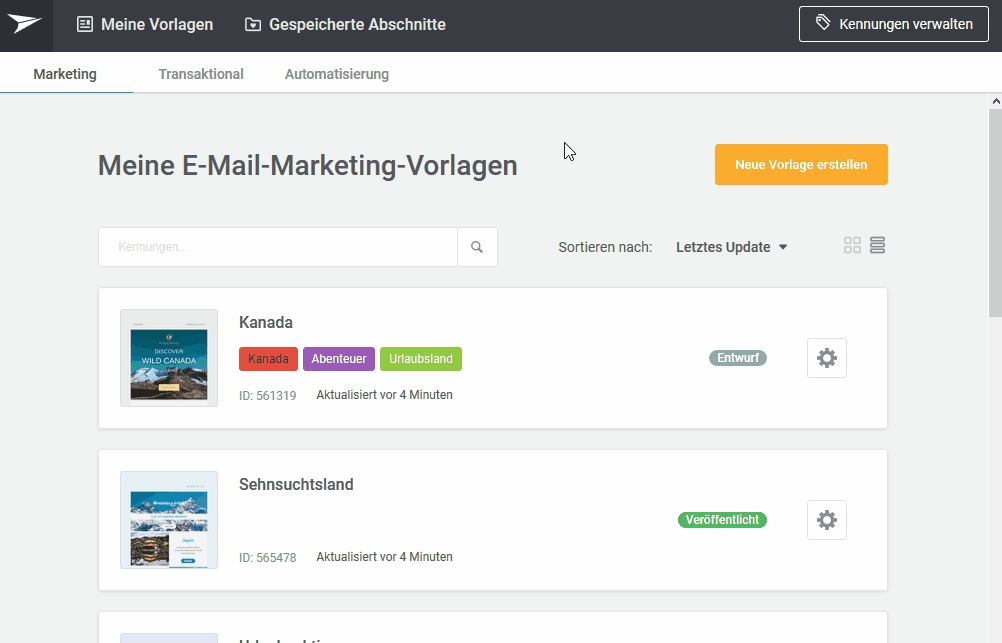Open the Sehnsuchtsland template thumbnail
1002x643 pixels.
point(169,520)
